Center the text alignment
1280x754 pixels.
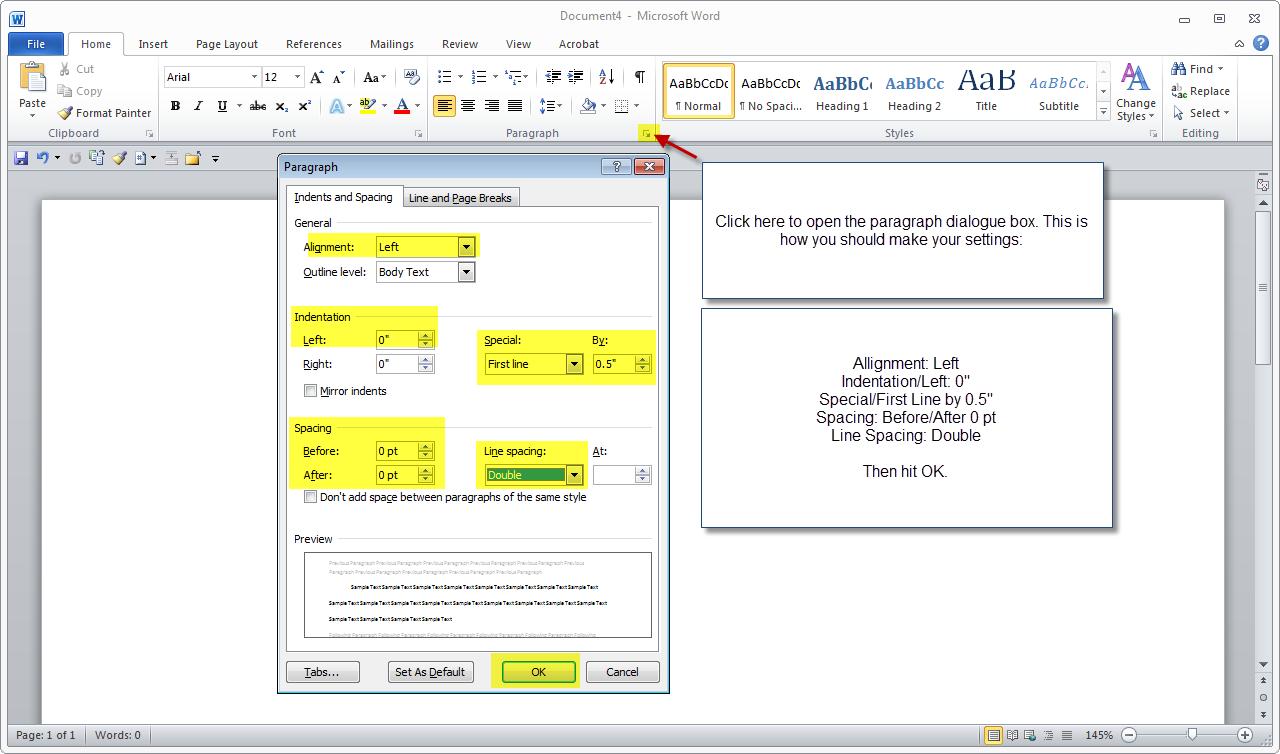(467, 106)
